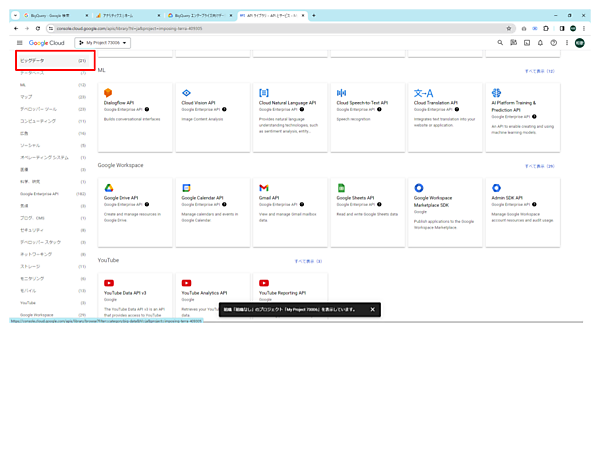Open the YouTube Analytics API card
Screen dimensions: 600x450
(213, 296)
